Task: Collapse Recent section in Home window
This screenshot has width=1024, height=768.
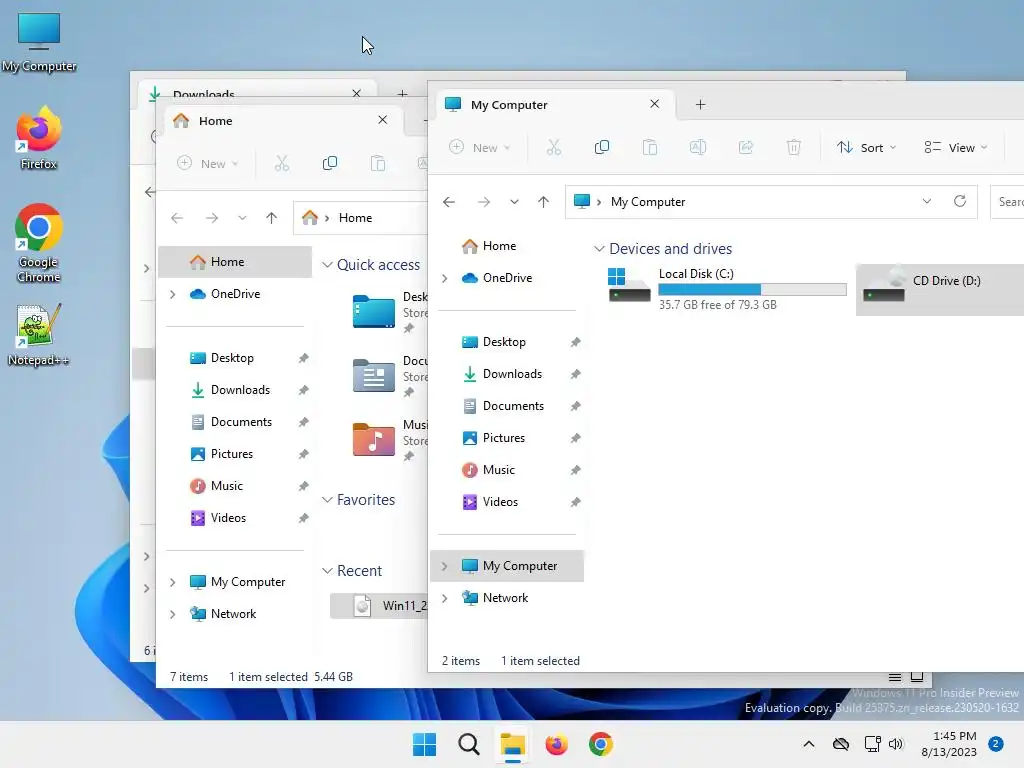Action: pyautogui.click(x=327, y=571)
